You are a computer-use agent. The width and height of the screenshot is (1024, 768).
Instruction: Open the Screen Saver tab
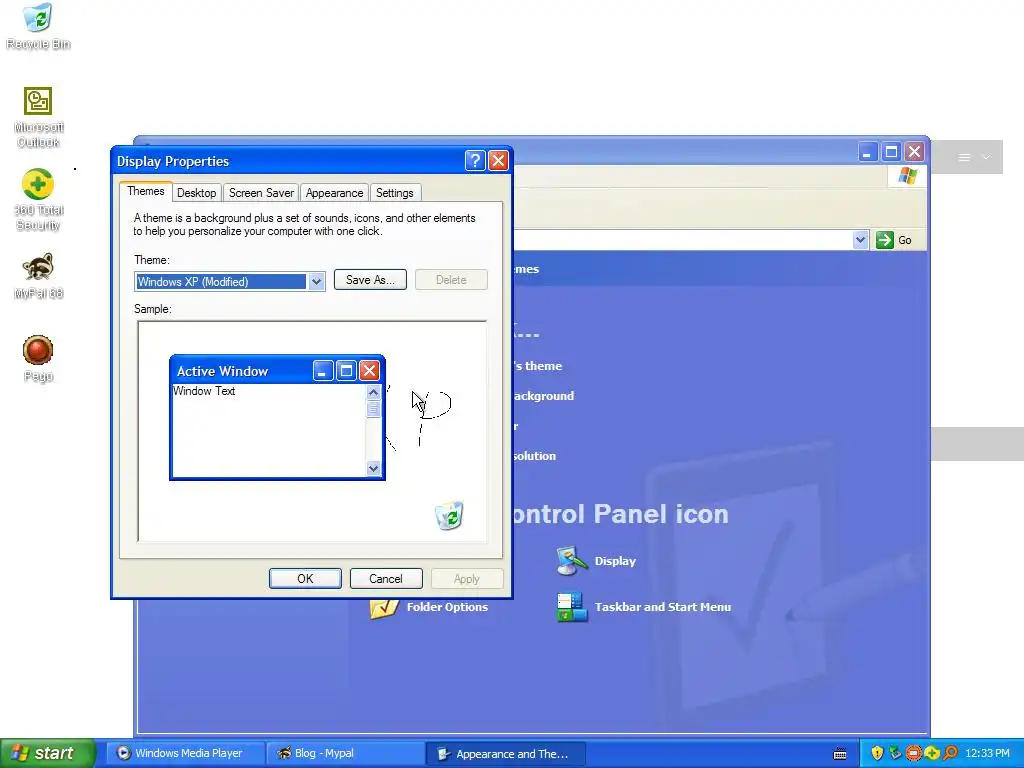pos(261,193)
